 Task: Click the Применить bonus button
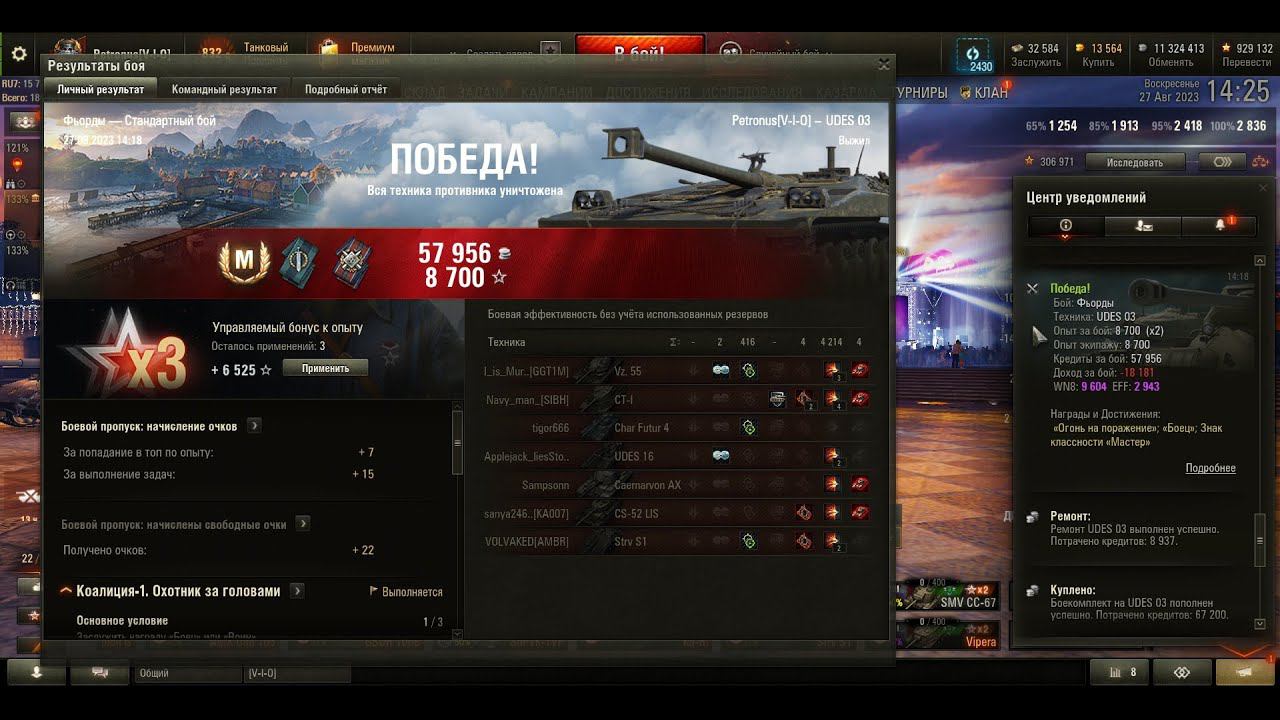(326, 368)
